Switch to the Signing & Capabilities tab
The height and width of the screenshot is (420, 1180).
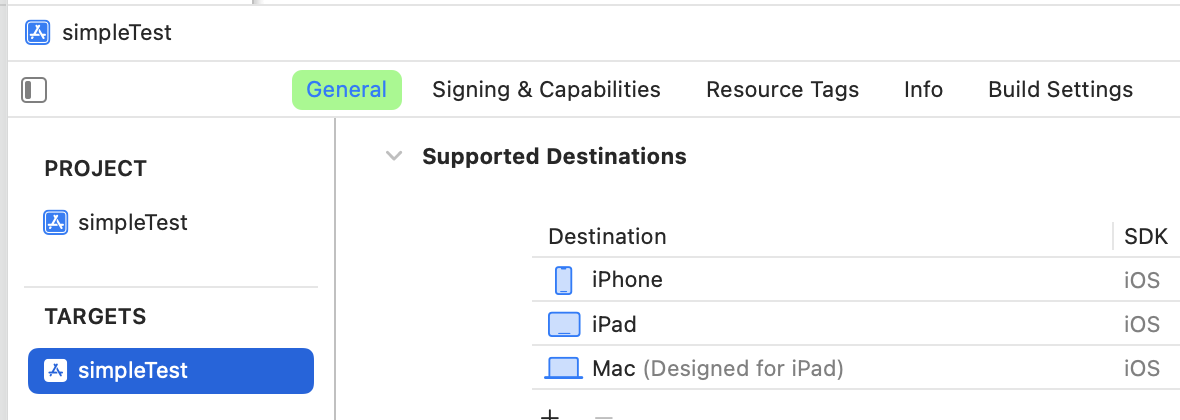tap(546, 90)
